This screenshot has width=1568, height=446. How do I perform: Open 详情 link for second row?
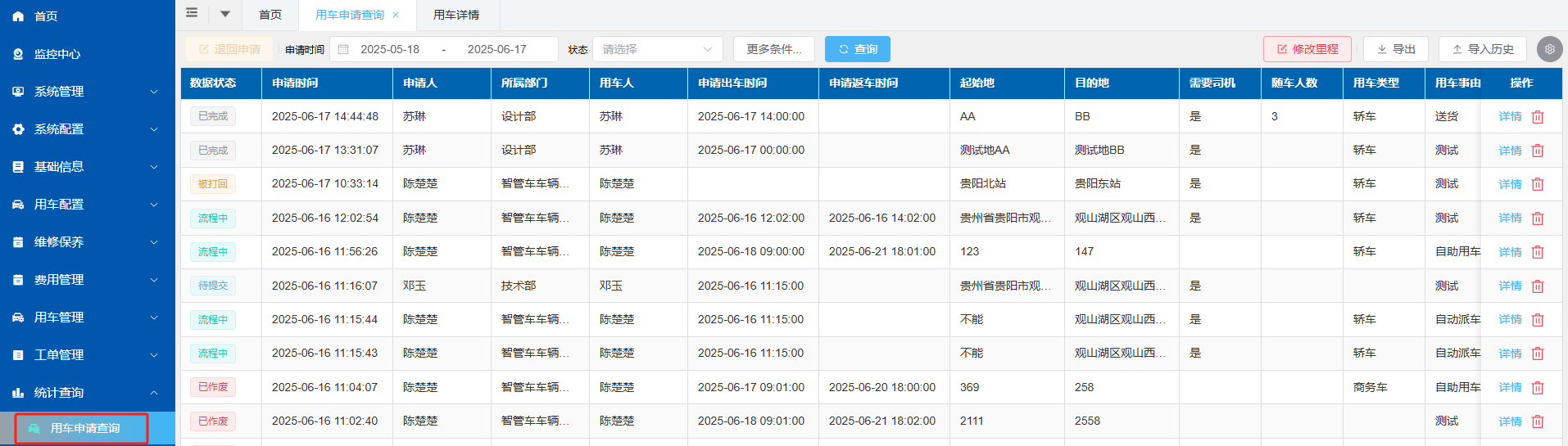point(1510,151)
